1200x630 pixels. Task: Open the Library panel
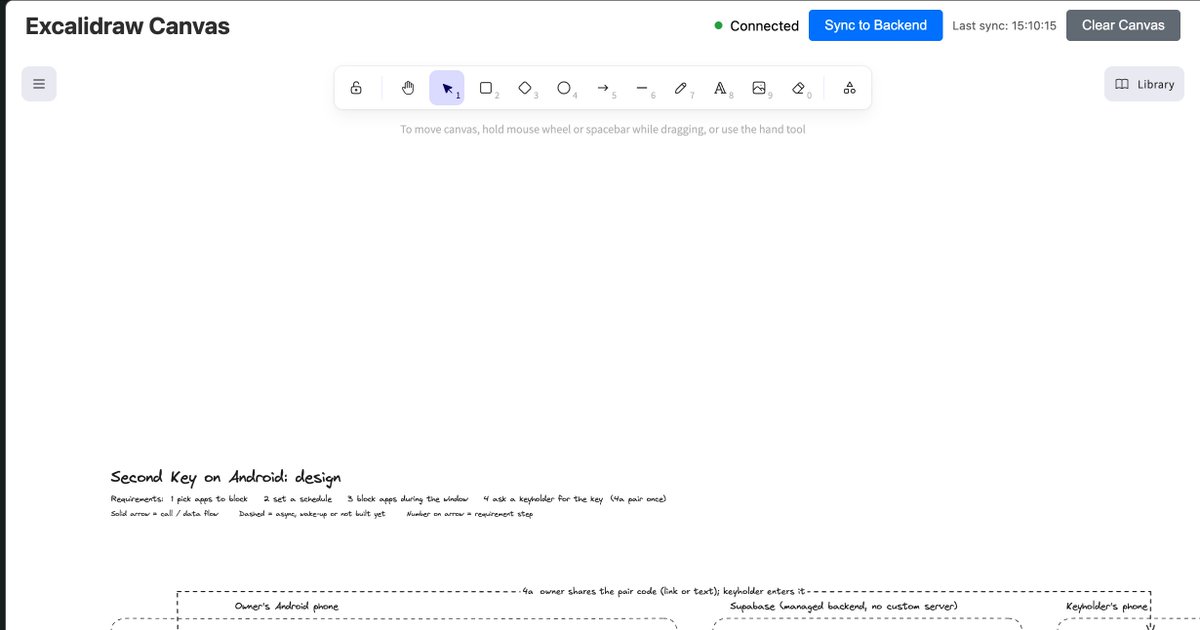(1144, 84)
